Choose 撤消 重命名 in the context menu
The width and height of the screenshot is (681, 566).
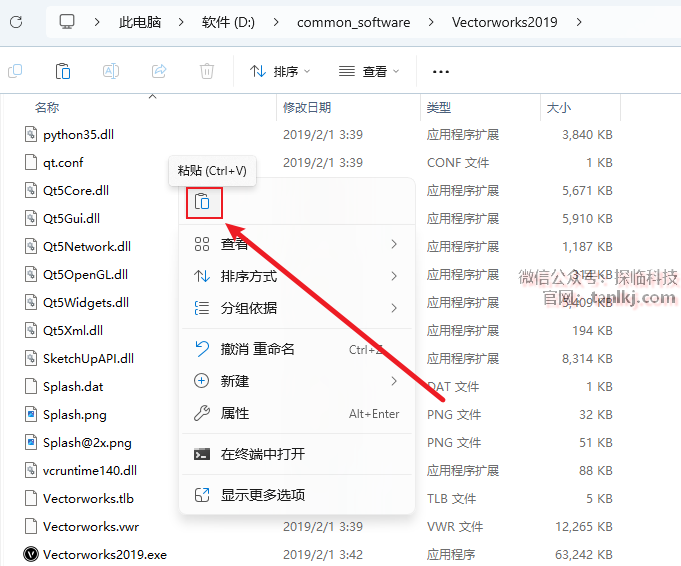click(297, 349)
